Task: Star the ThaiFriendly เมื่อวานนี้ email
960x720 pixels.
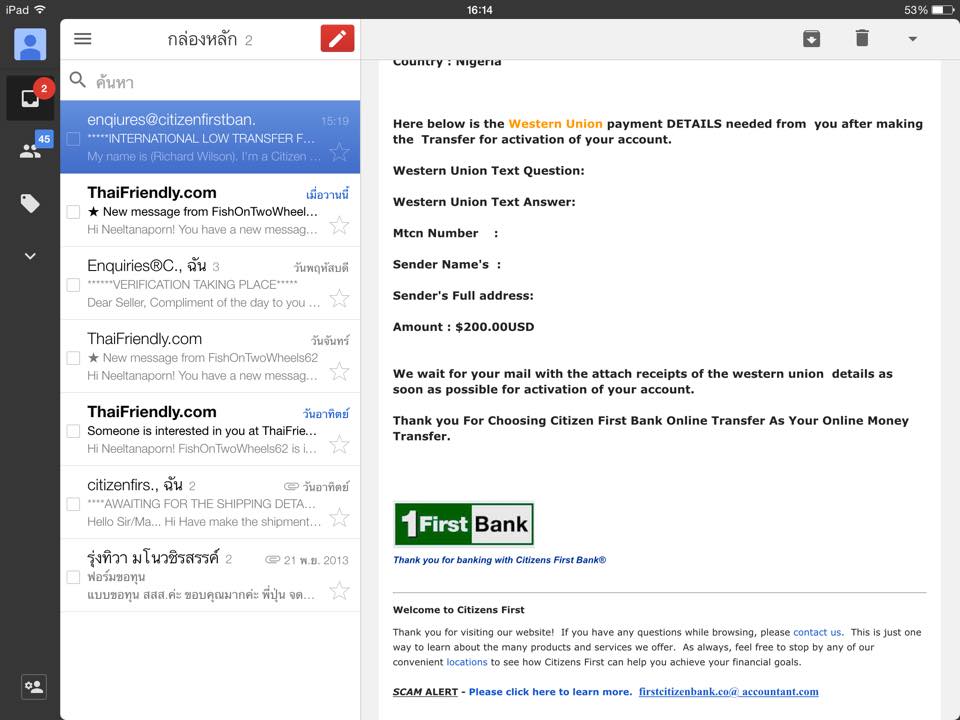Action: pyautogui.click(x=339, y=225)
